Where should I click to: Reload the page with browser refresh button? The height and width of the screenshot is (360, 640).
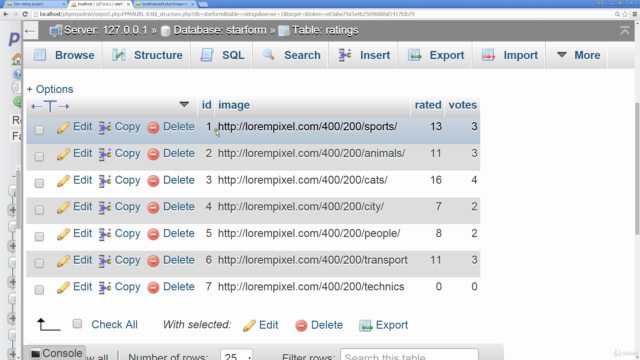pyautogui.click(x=24, y=14)
